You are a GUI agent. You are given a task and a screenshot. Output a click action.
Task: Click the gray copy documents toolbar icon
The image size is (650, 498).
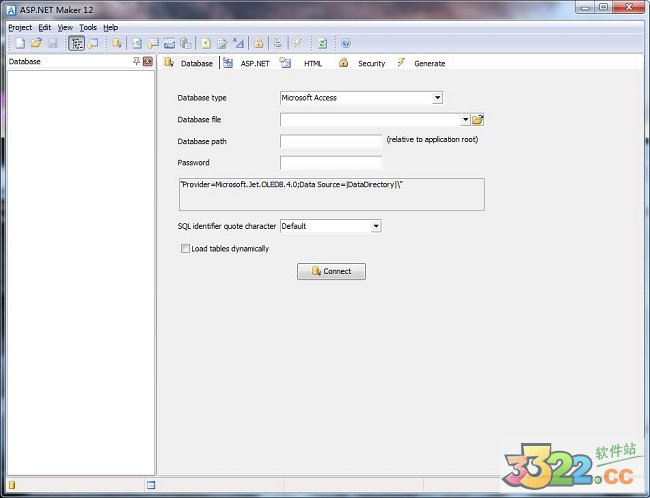(x=186, y=43)
